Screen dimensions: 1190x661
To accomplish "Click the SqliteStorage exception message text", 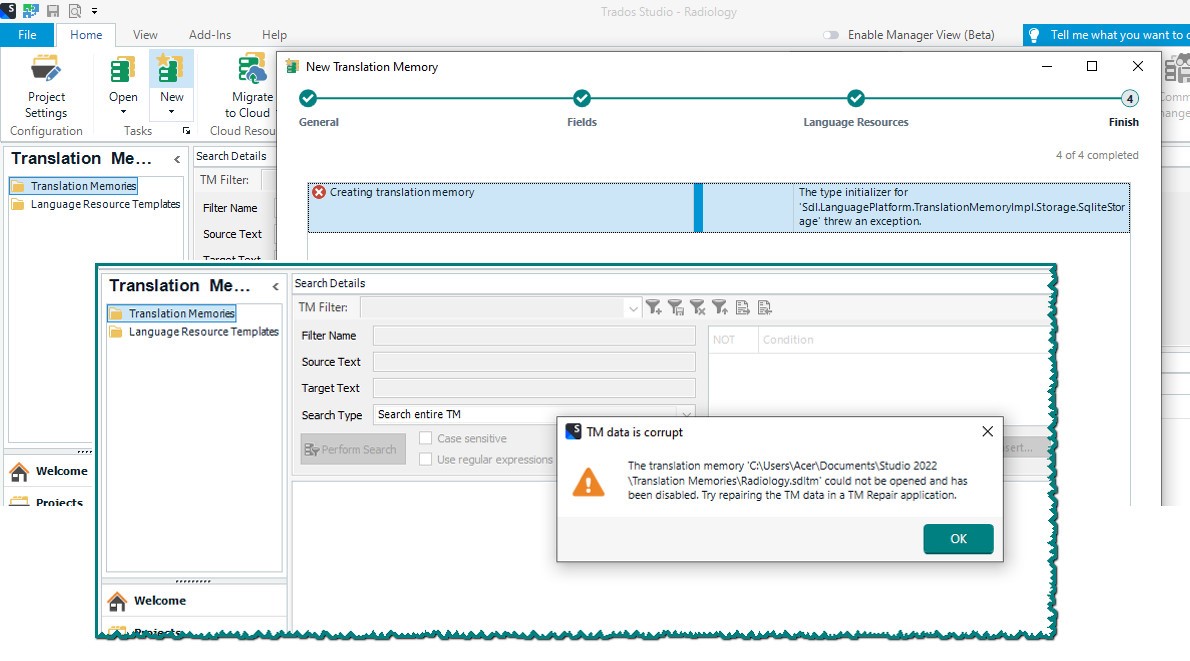I will pyautogui.click(x=961, y=207).
